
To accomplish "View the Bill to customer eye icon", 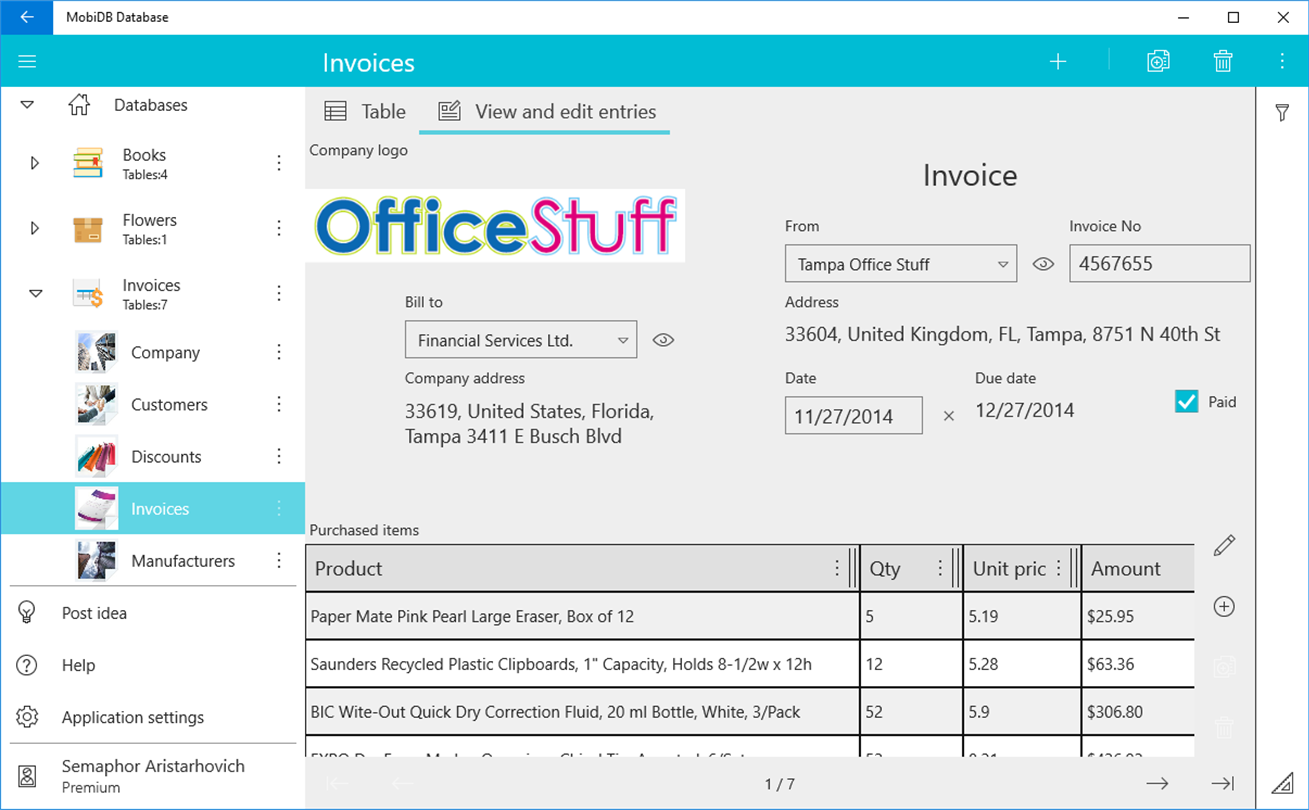I will [x=663, y=340].
